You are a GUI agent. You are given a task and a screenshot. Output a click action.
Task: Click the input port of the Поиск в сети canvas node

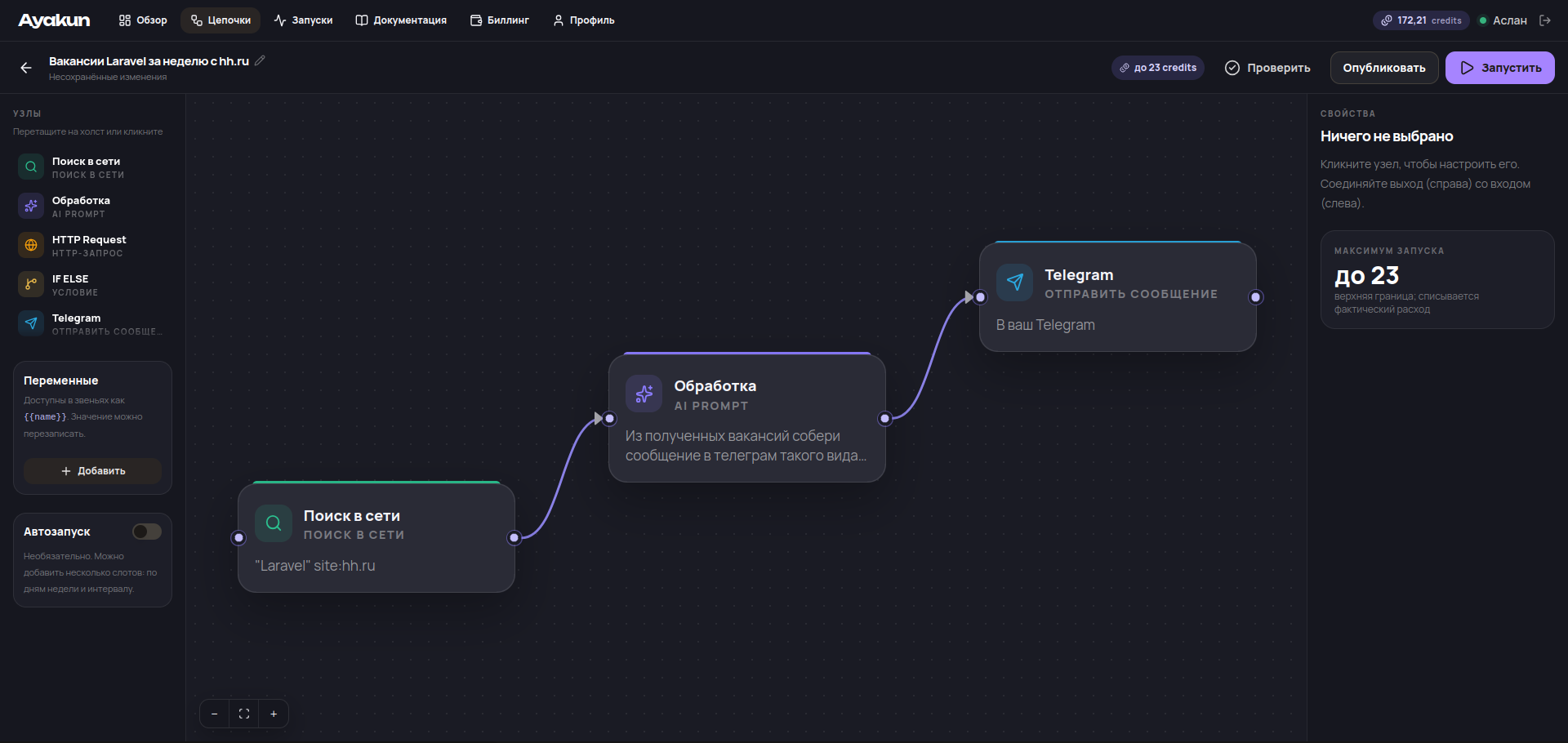coord(238,537)
